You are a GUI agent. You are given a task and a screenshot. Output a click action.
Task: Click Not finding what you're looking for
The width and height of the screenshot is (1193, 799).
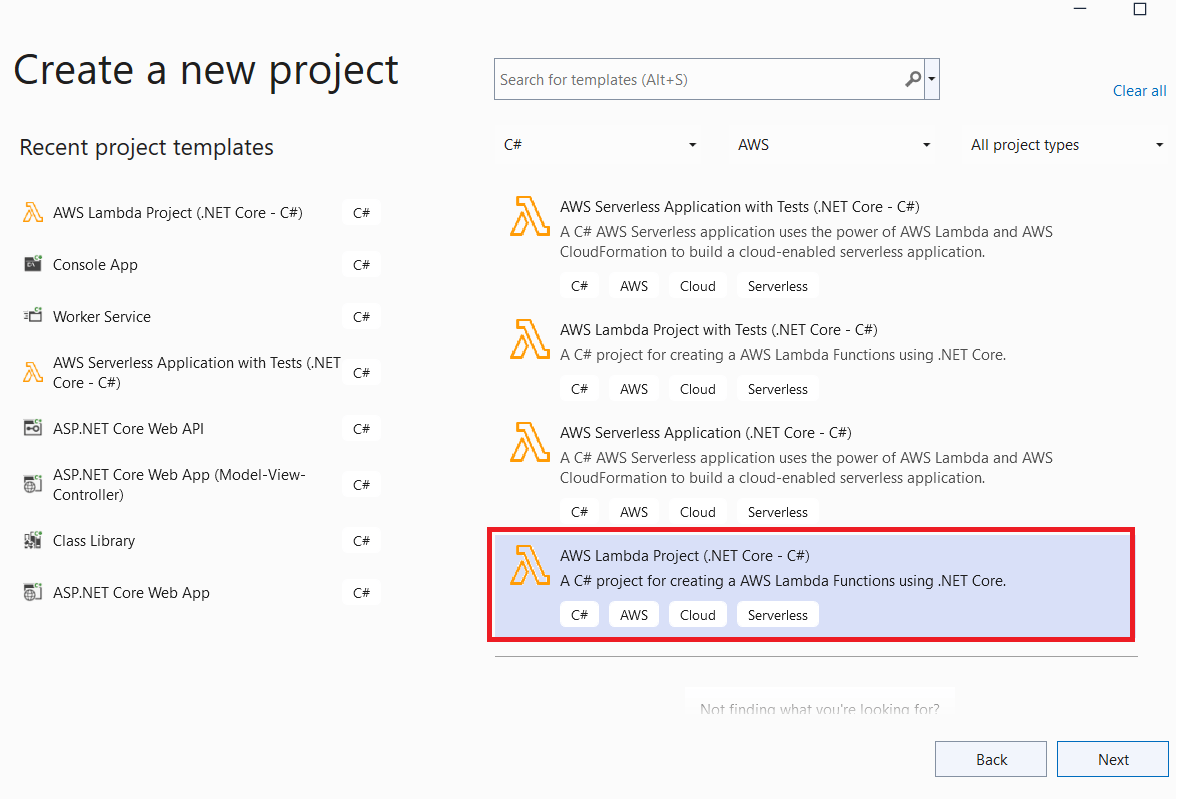click(819, 708)
